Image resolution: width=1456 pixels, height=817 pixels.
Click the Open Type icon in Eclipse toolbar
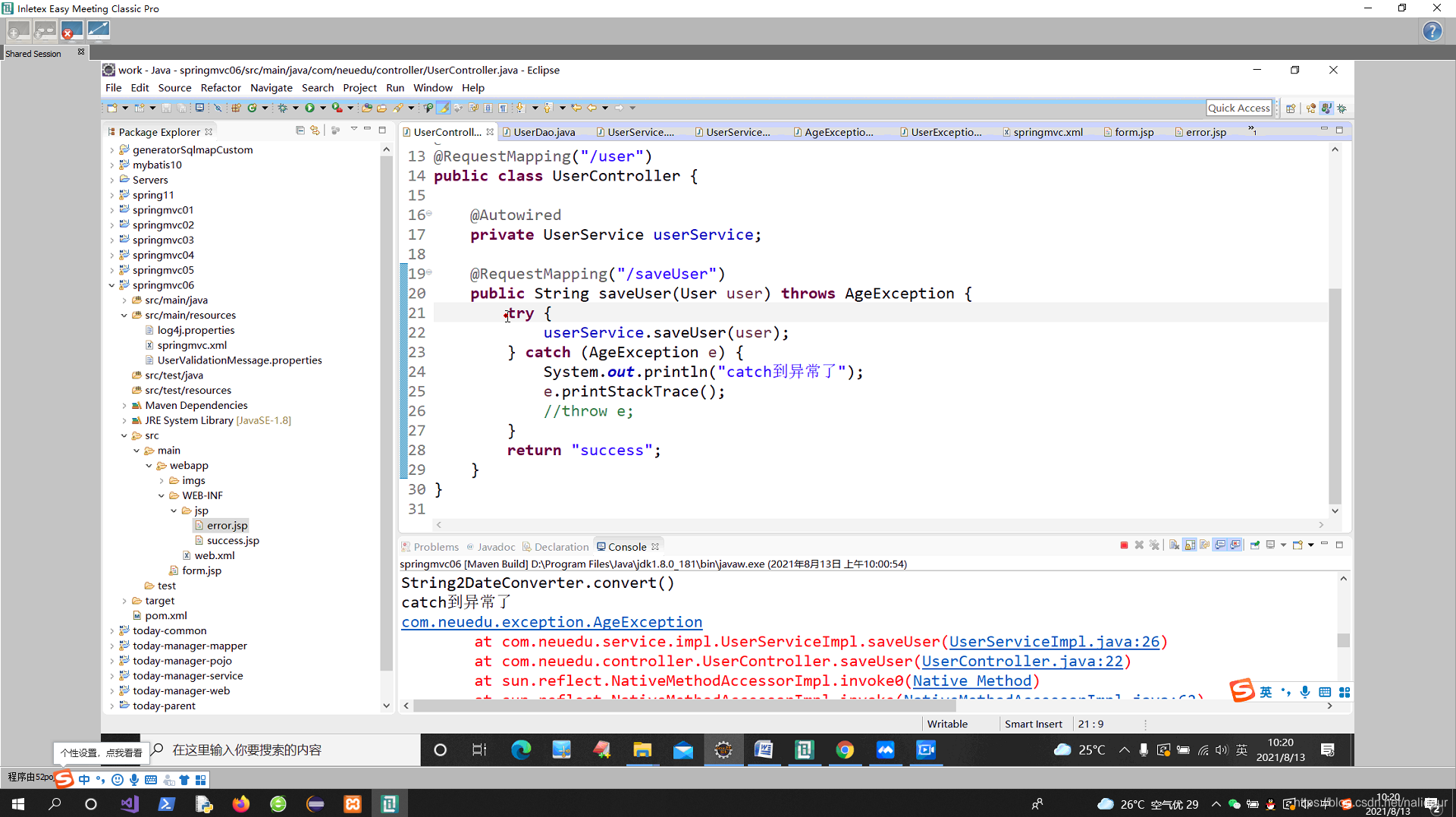367,108
